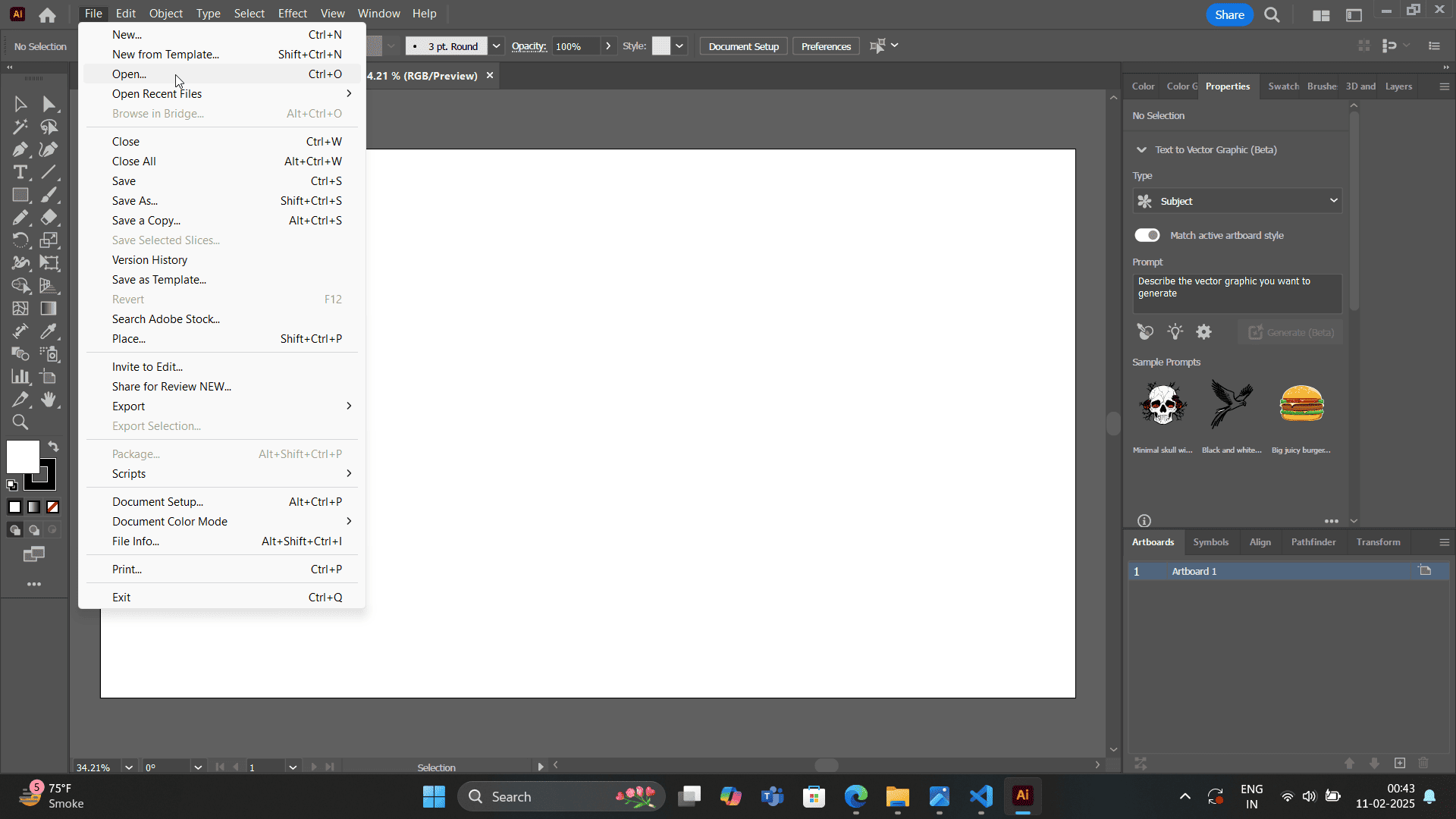Toggle Draw Normal mode
The image size is (1456, 819).
click(x=15, y=530)
